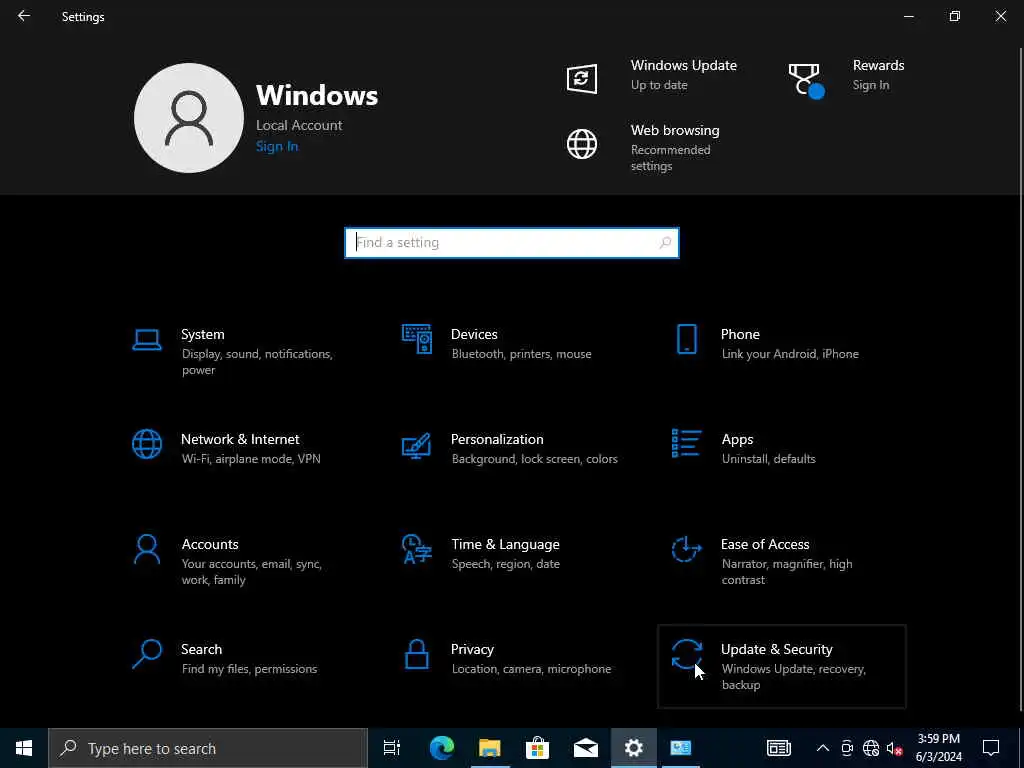Open News and interests taskbar icon
The width and height of the screenshot is (1024, 768).
pyautogui.click(x=778, y=748)
